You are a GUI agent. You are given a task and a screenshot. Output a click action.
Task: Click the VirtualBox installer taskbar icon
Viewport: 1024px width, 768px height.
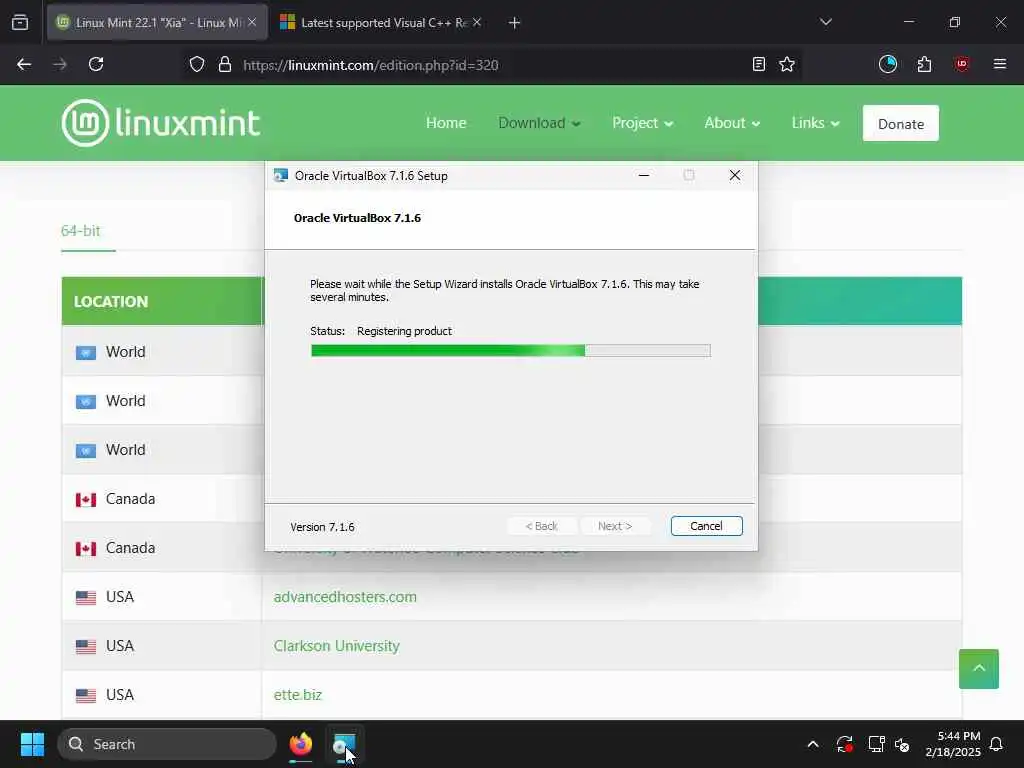344,744
